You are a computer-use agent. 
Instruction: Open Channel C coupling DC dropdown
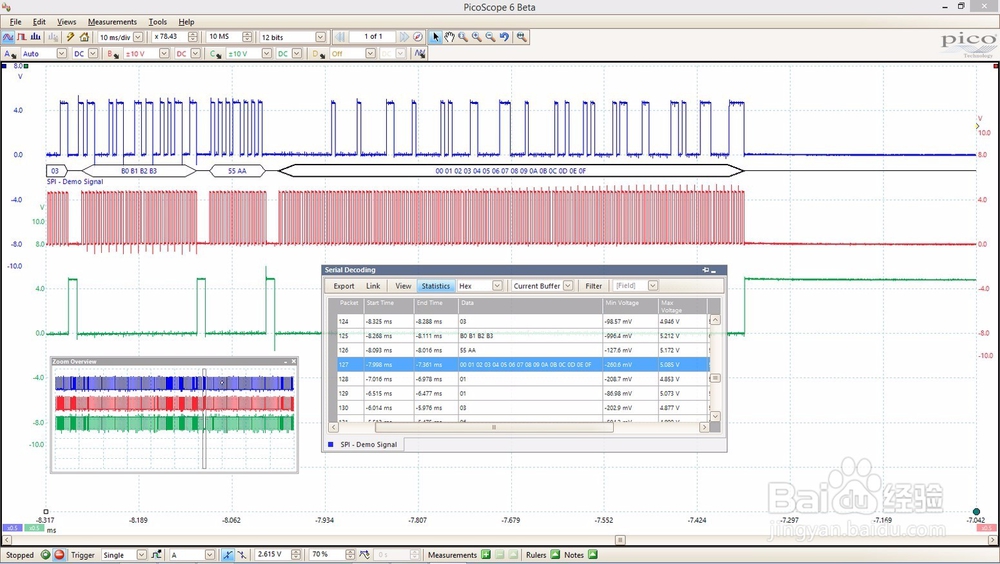coord(297,54)
